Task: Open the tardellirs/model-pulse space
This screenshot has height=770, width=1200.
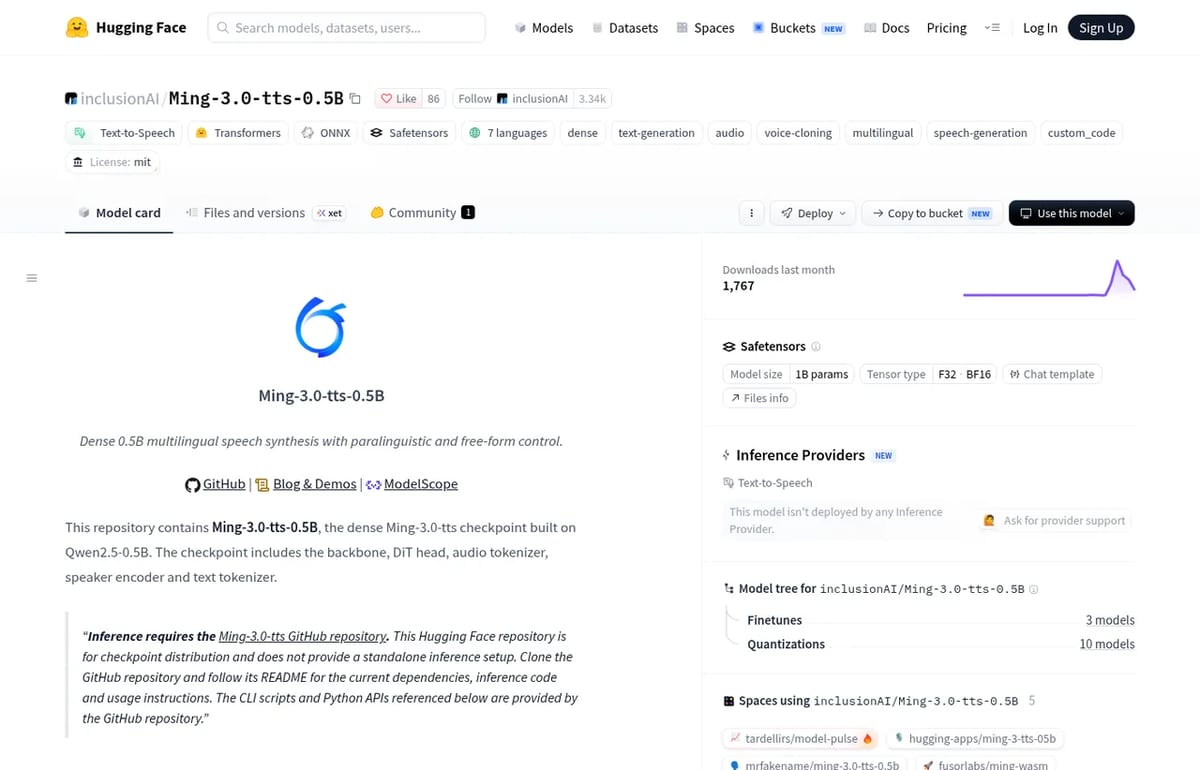Action: tap(801, 739)
